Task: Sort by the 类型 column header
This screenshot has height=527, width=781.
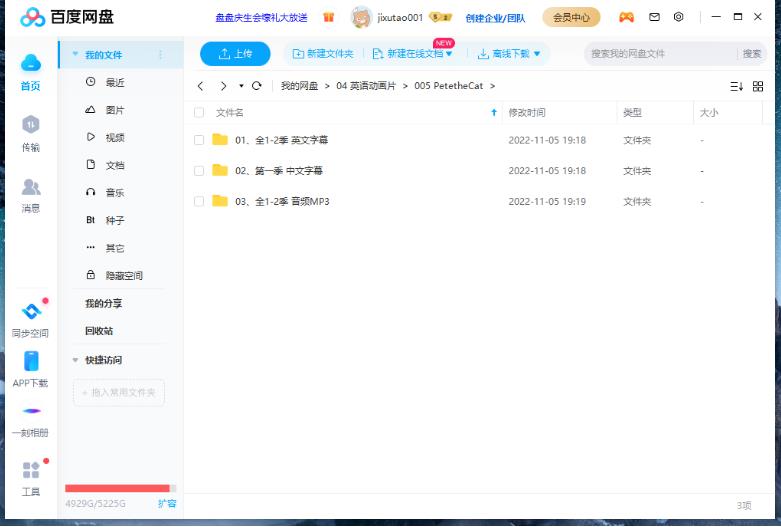Action: pos(633,113)
